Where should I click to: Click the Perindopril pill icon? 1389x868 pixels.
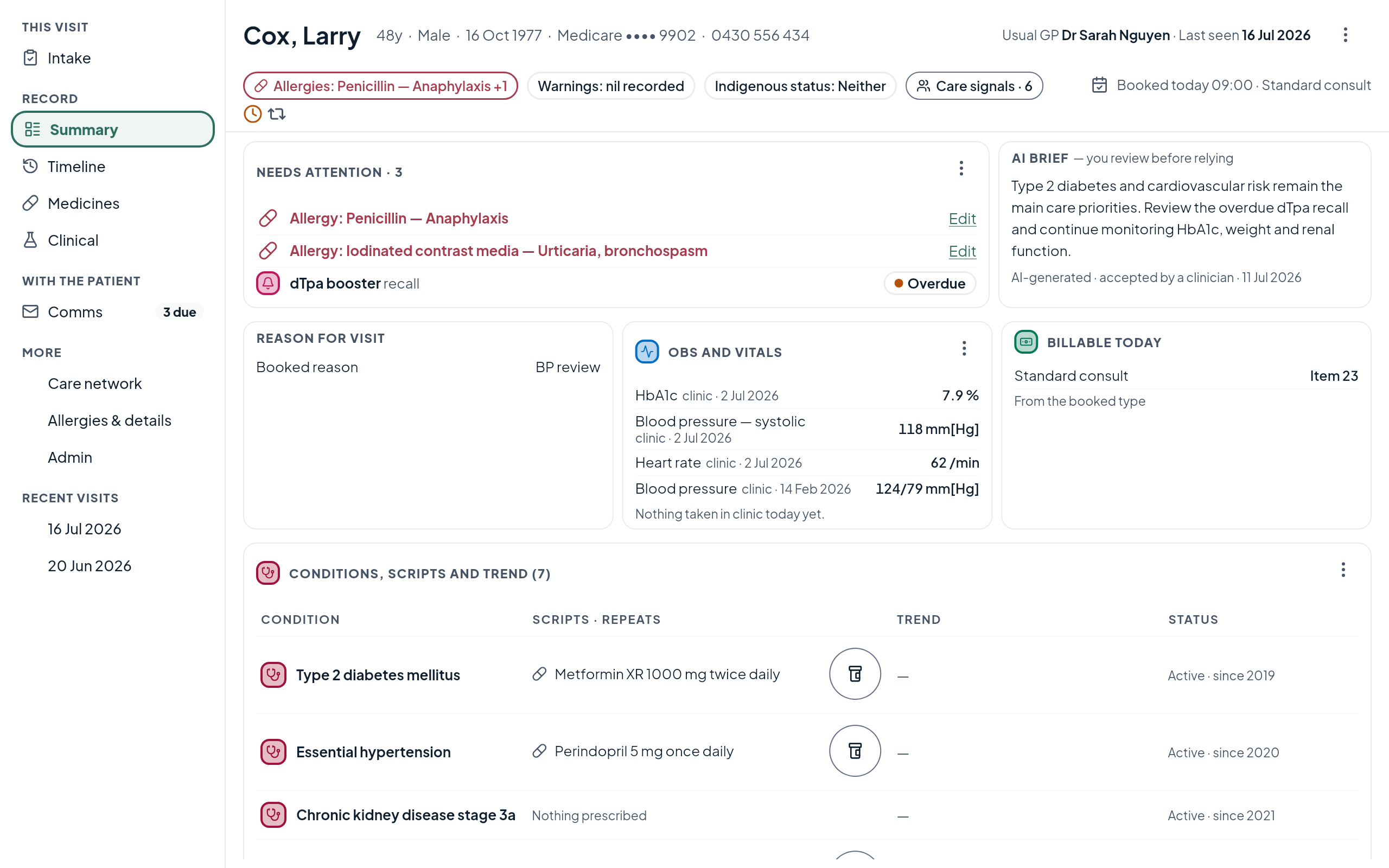pos(539,751)
